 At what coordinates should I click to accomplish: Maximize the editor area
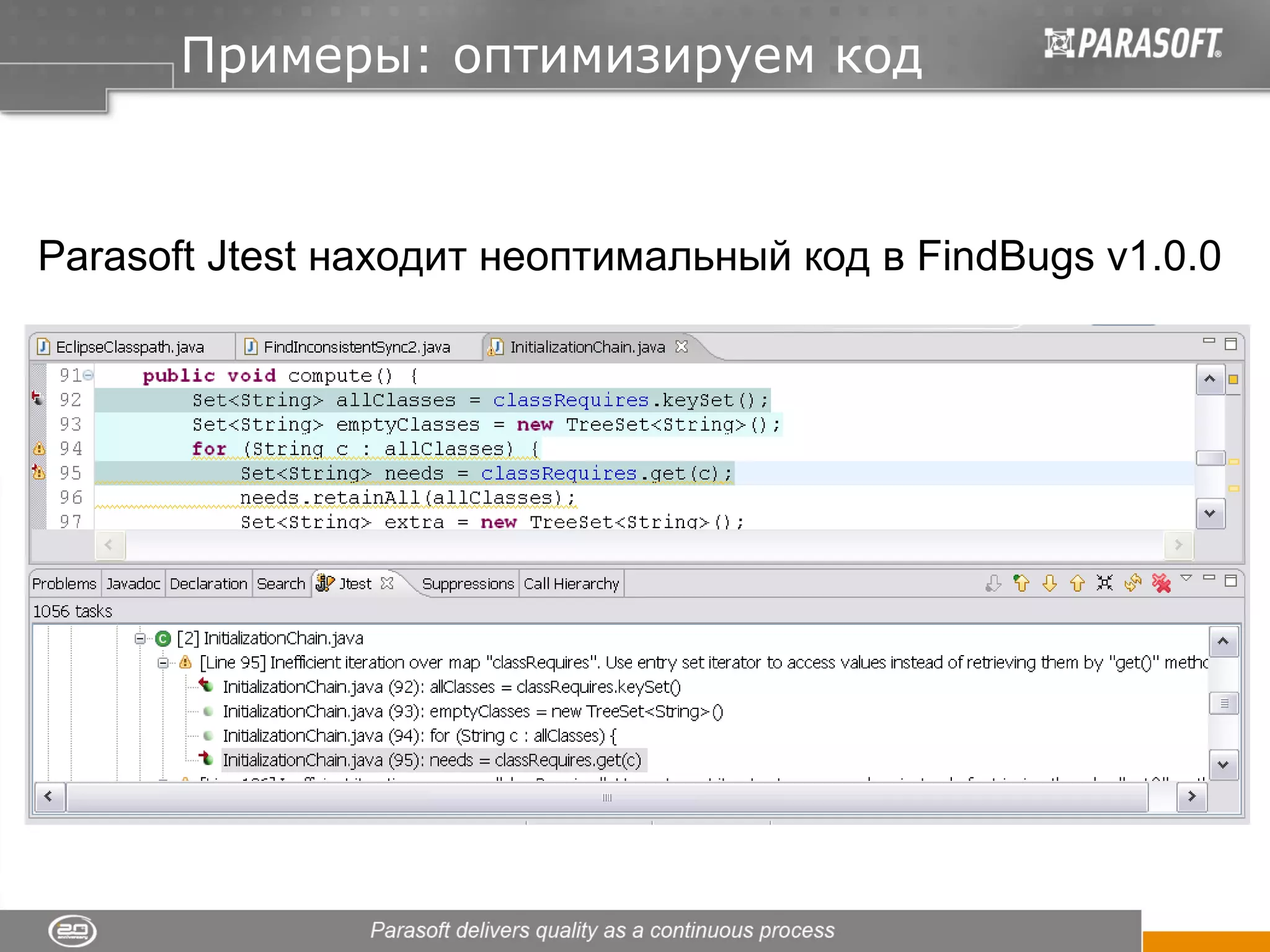tap(1231, 344)
